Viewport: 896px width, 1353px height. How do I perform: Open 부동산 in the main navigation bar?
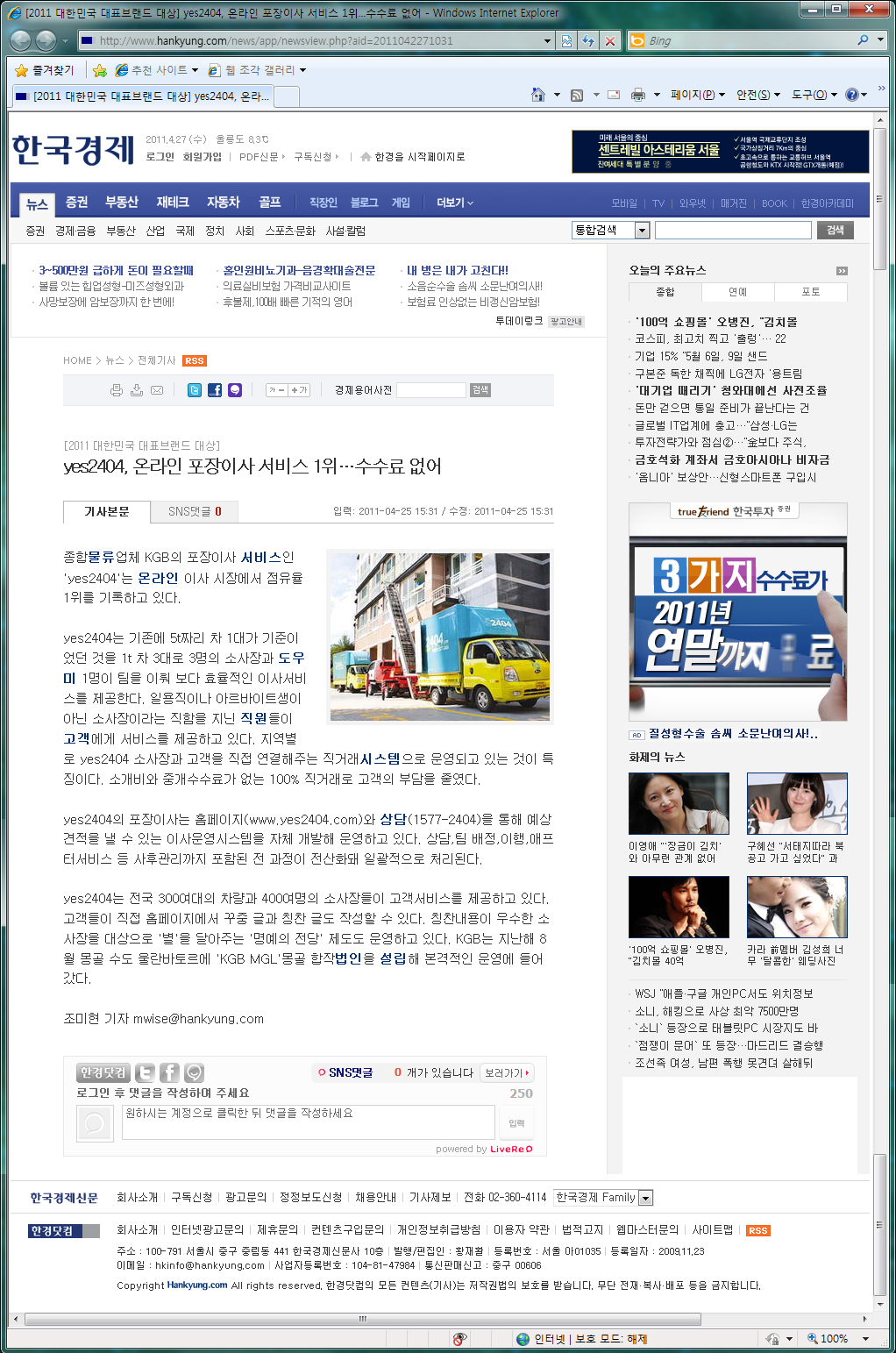point(122,203)
